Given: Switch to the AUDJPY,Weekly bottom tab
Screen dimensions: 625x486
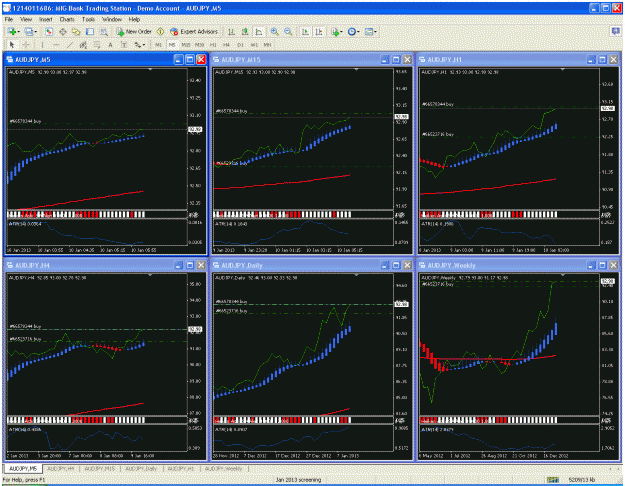Looking at the screenshot, I should point(223,468).
